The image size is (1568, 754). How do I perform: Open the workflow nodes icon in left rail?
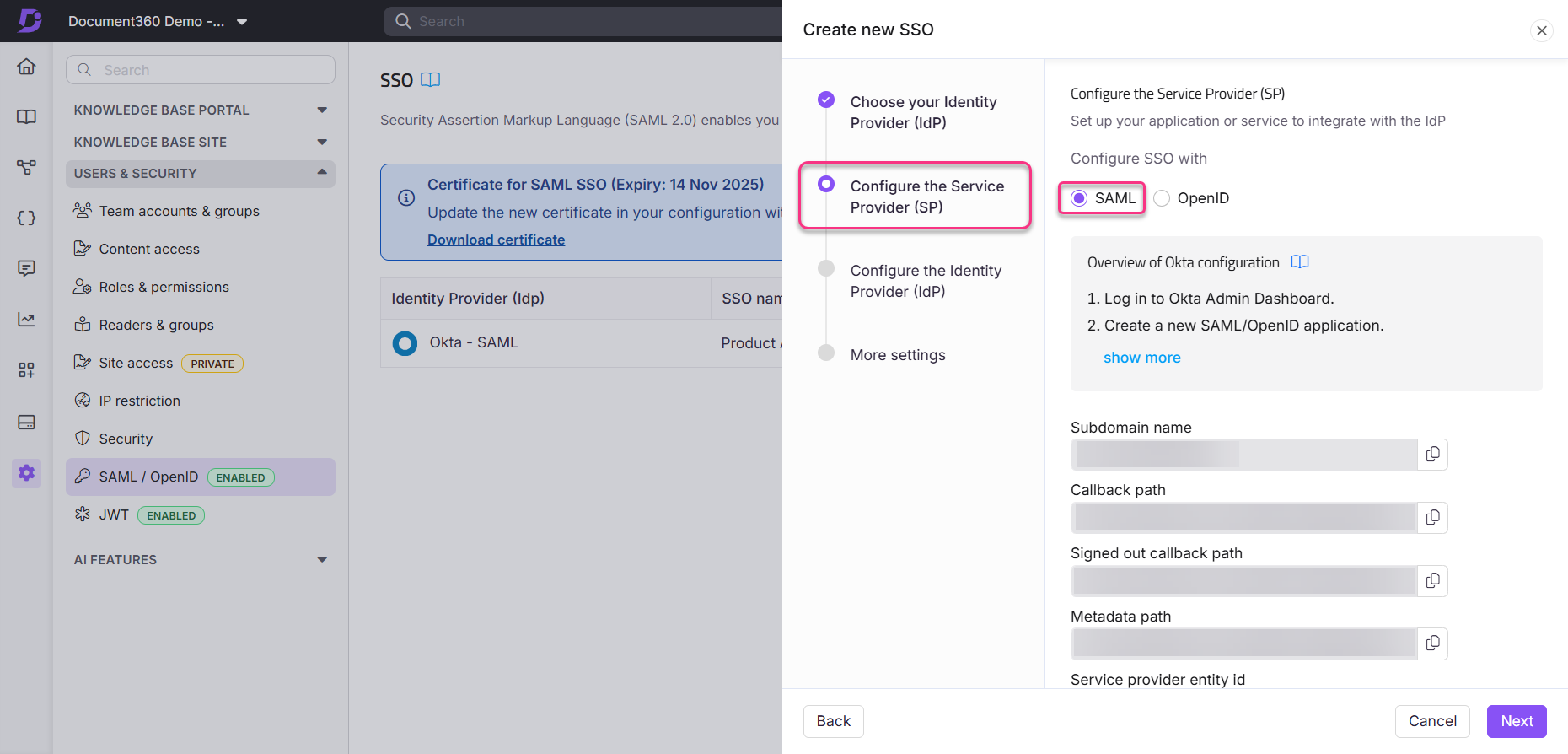tap(26, 167)
